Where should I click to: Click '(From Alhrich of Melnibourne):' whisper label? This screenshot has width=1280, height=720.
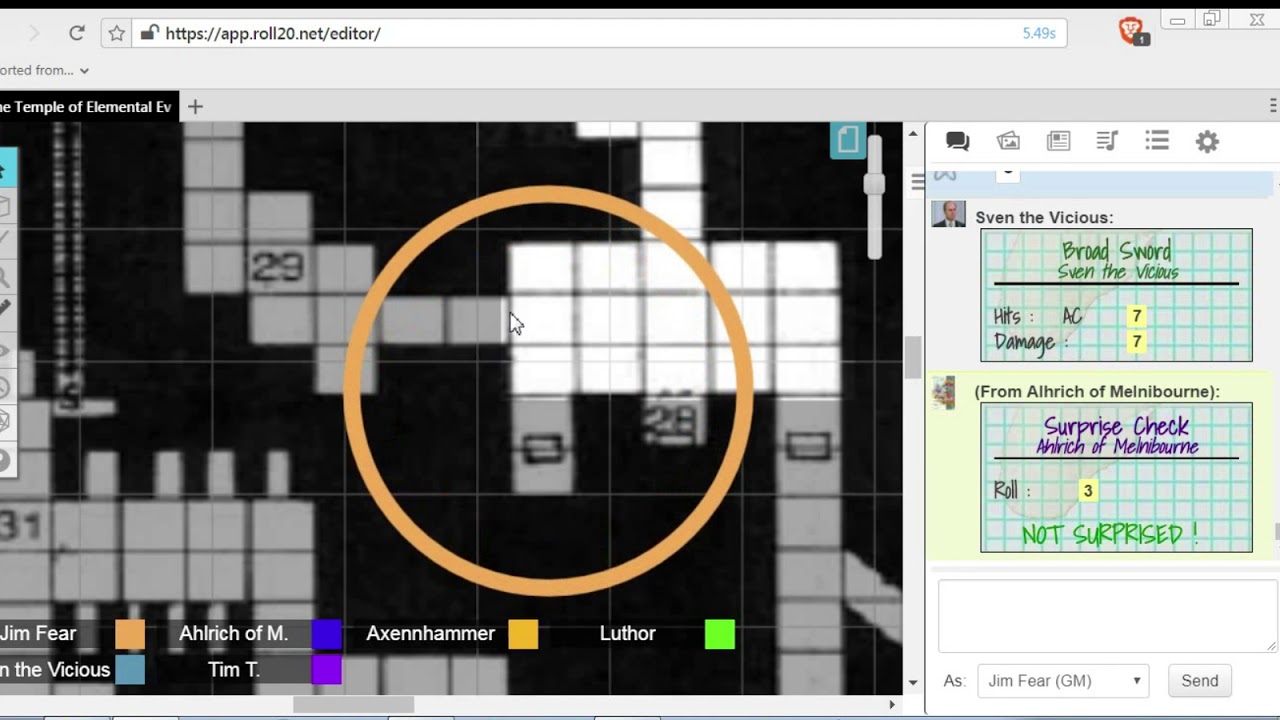click(x=1097, y=392)
